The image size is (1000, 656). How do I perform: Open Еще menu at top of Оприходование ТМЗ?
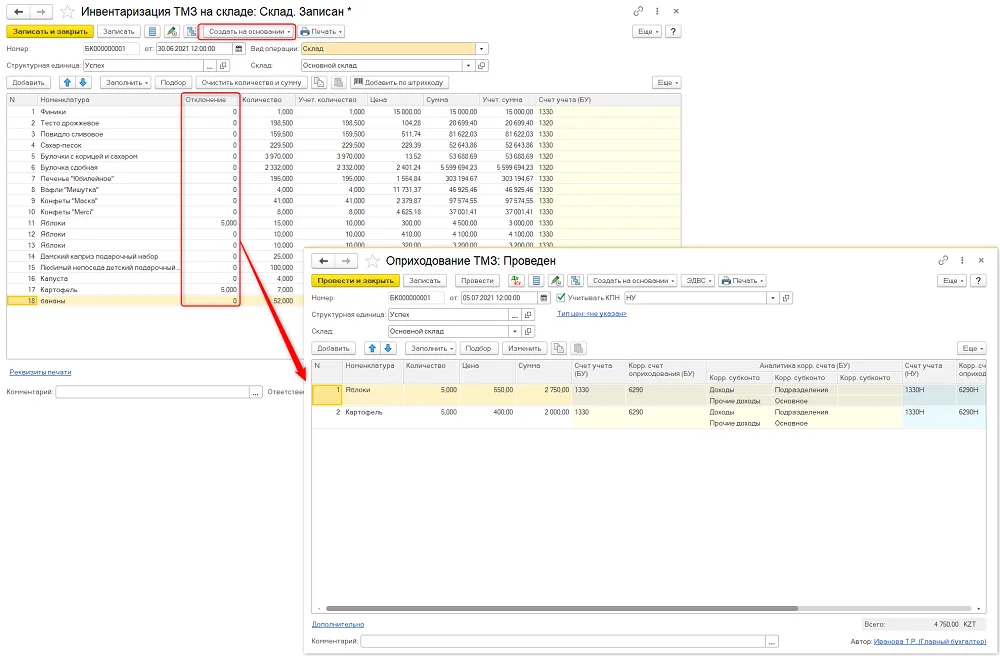pos(953,281)
